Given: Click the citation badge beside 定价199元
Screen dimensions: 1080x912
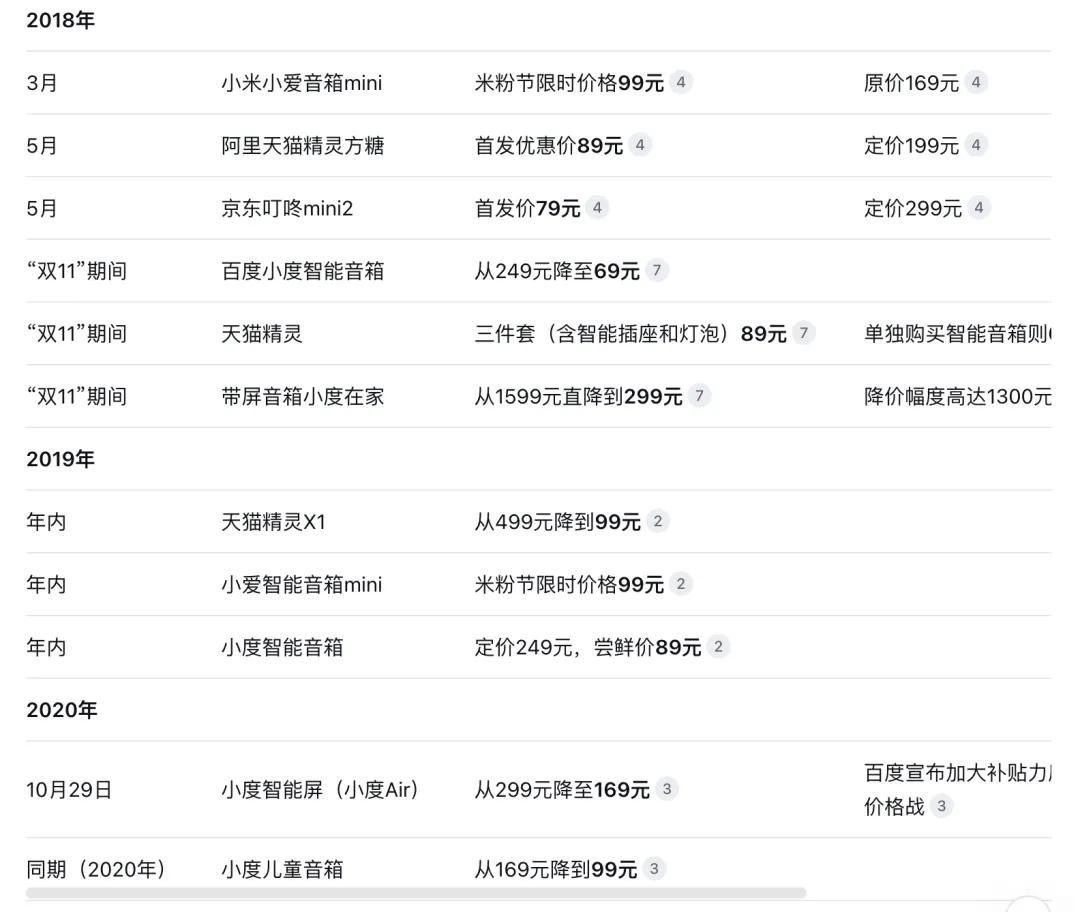Looking at the screenshot, I should (976, 146).
